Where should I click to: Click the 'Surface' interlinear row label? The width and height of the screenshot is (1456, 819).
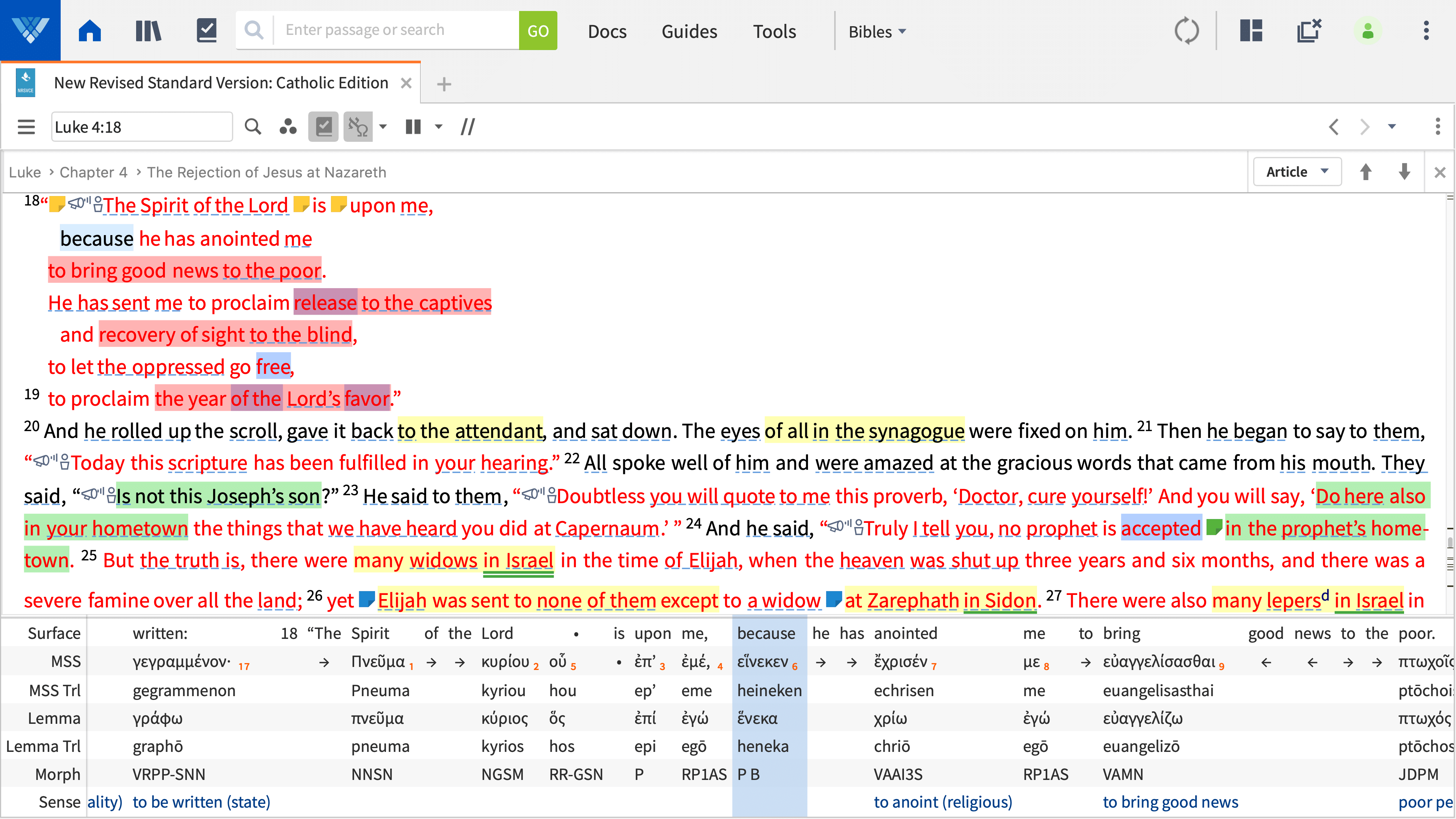(x=54, y=633)
